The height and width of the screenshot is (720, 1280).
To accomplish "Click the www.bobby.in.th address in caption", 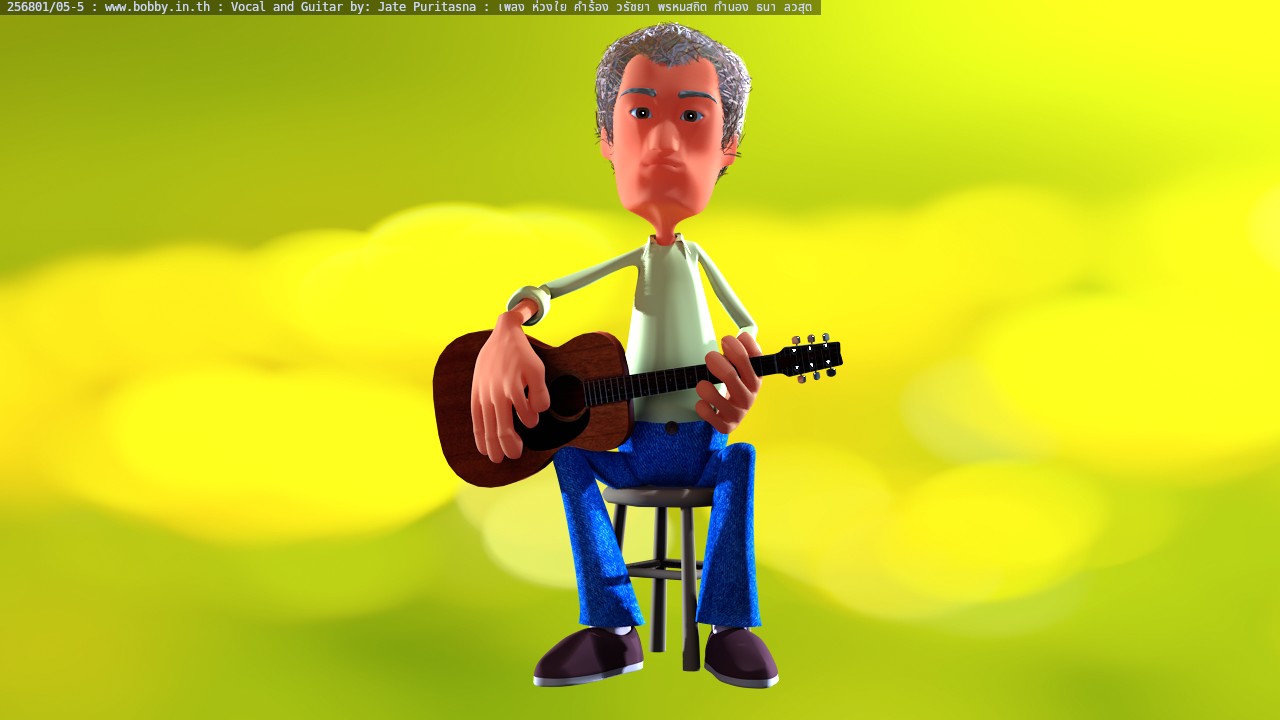I will [x=157, y=7].
